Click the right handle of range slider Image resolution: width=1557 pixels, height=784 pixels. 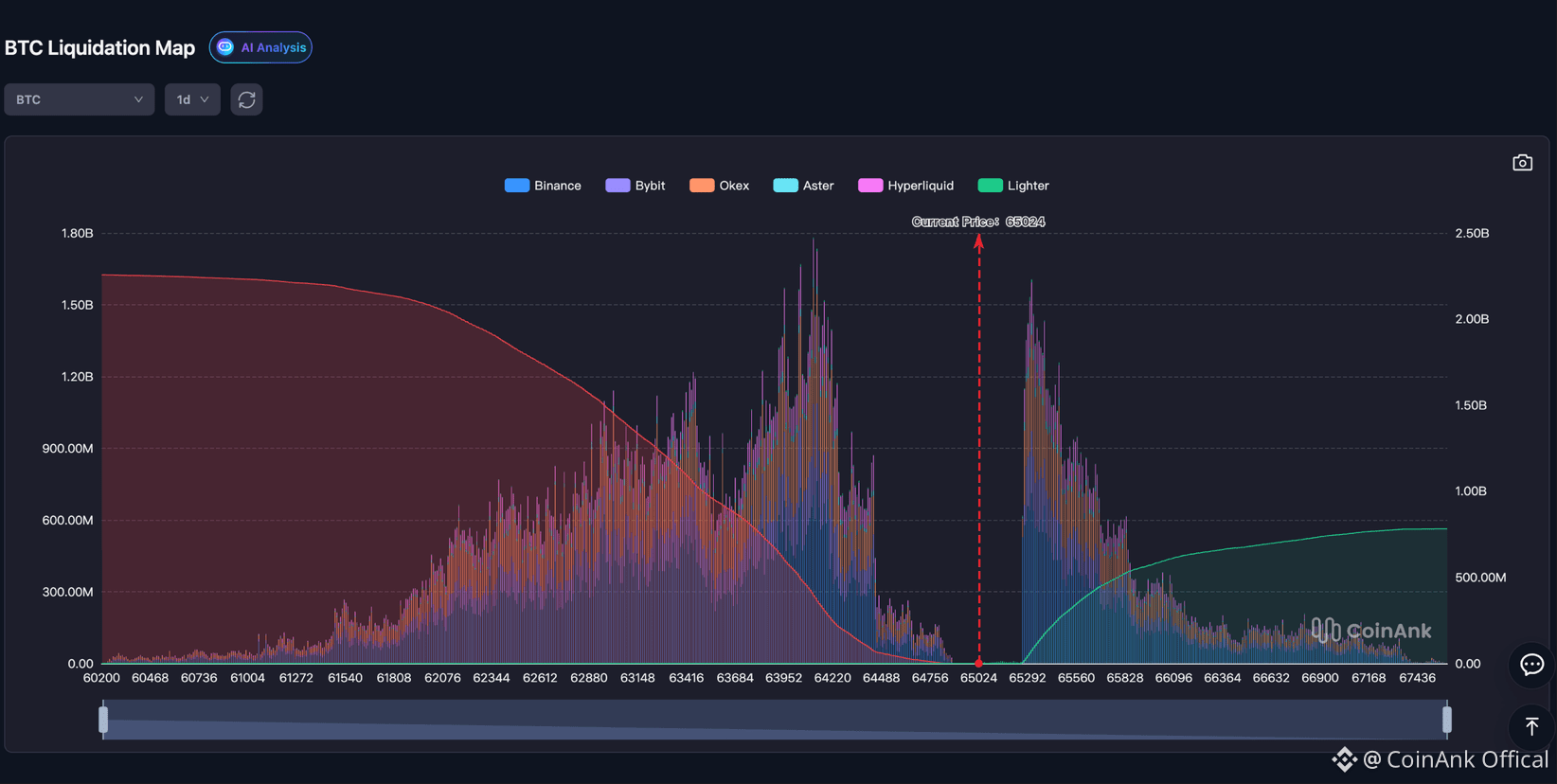[x=1447, y=720]
